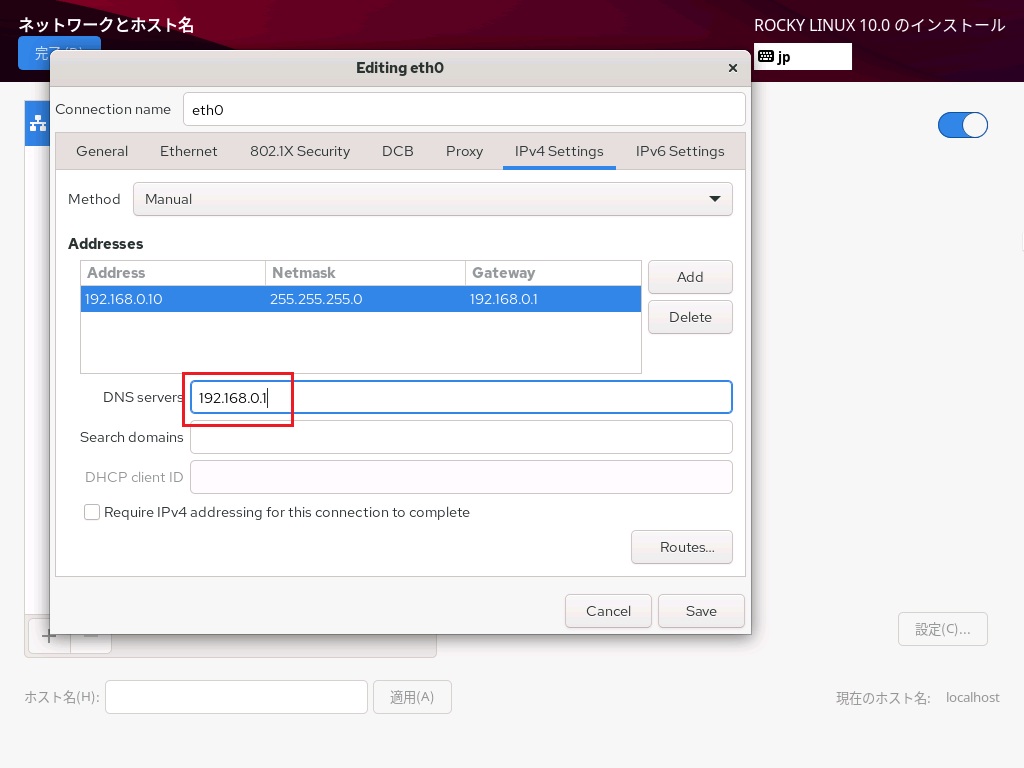Screen dimensions: 1024x768
Task: Enable Require IPv4 addressing checkbox
Action: pos(92,512)
